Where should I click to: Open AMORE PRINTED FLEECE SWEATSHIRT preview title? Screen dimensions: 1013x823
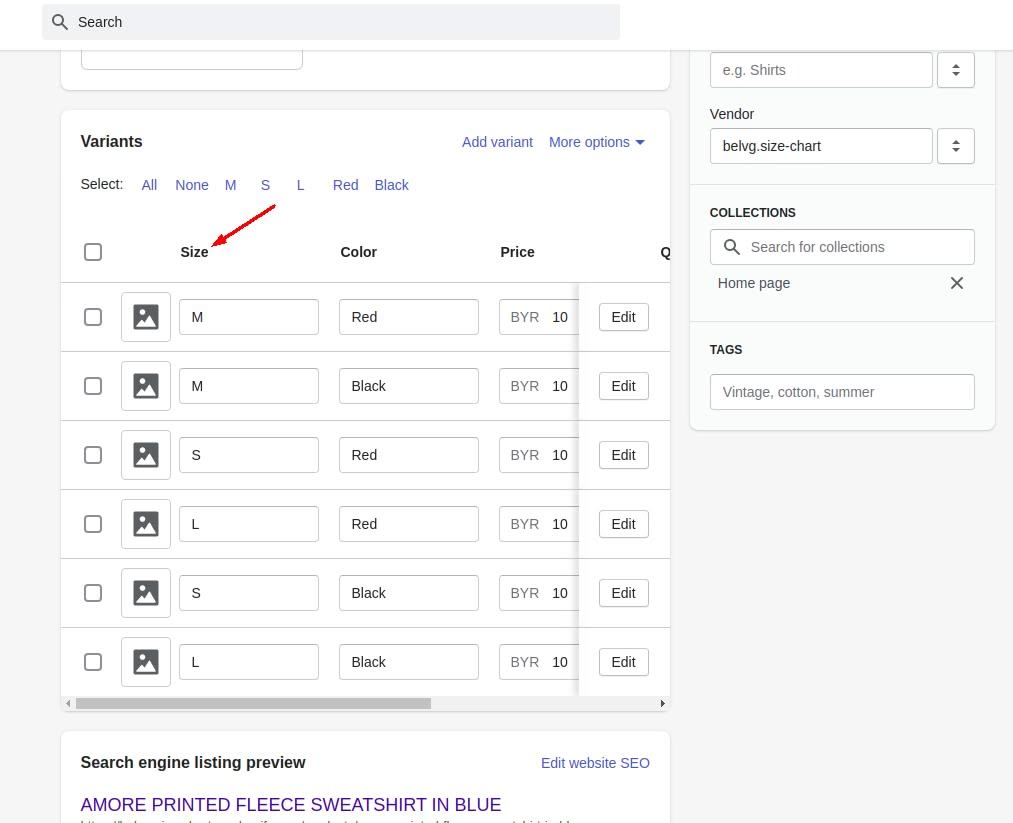click(x=291, y=804)
